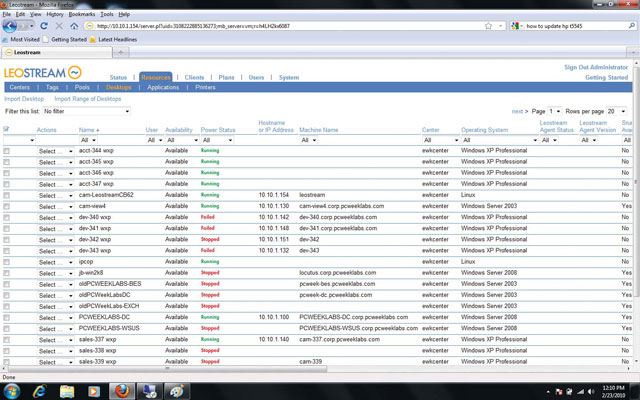Click machine name leostream cell

pyautogui.click(x=312, y=195)
